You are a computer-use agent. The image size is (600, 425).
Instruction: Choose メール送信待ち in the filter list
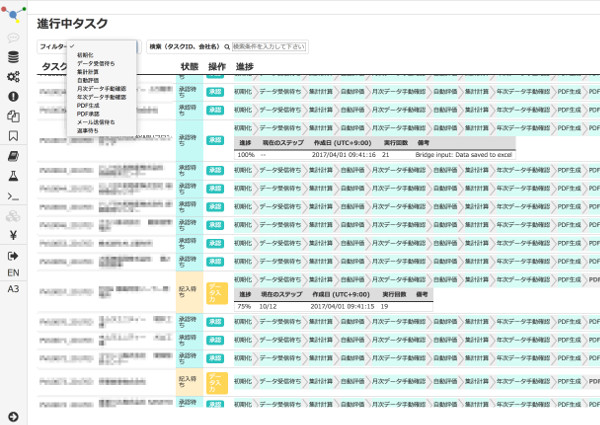(x=96, y=122)
